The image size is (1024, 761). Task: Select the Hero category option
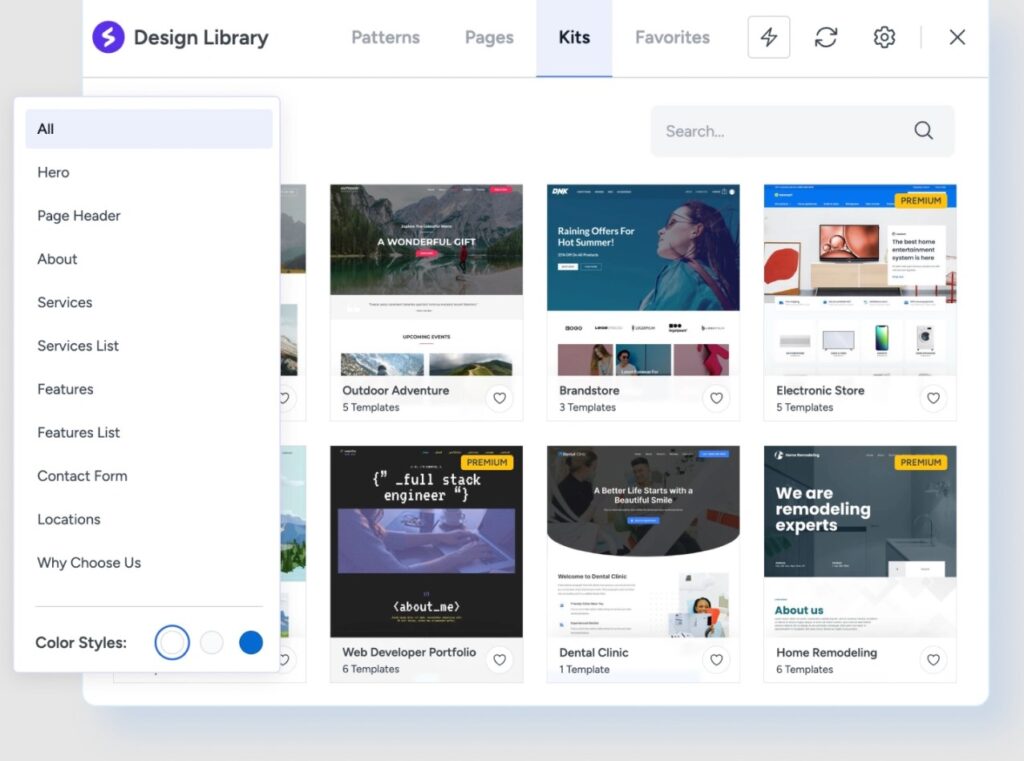[x=54, y=172]
